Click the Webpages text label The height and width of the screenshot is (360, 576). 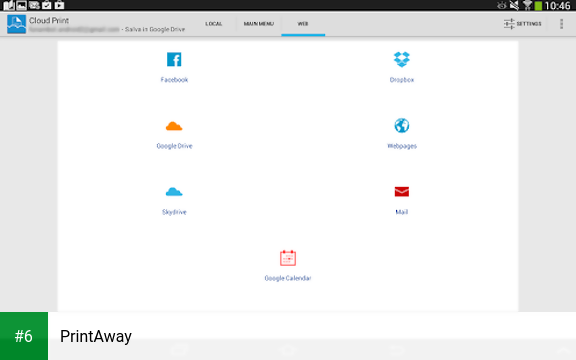click(x=402, y=146)
